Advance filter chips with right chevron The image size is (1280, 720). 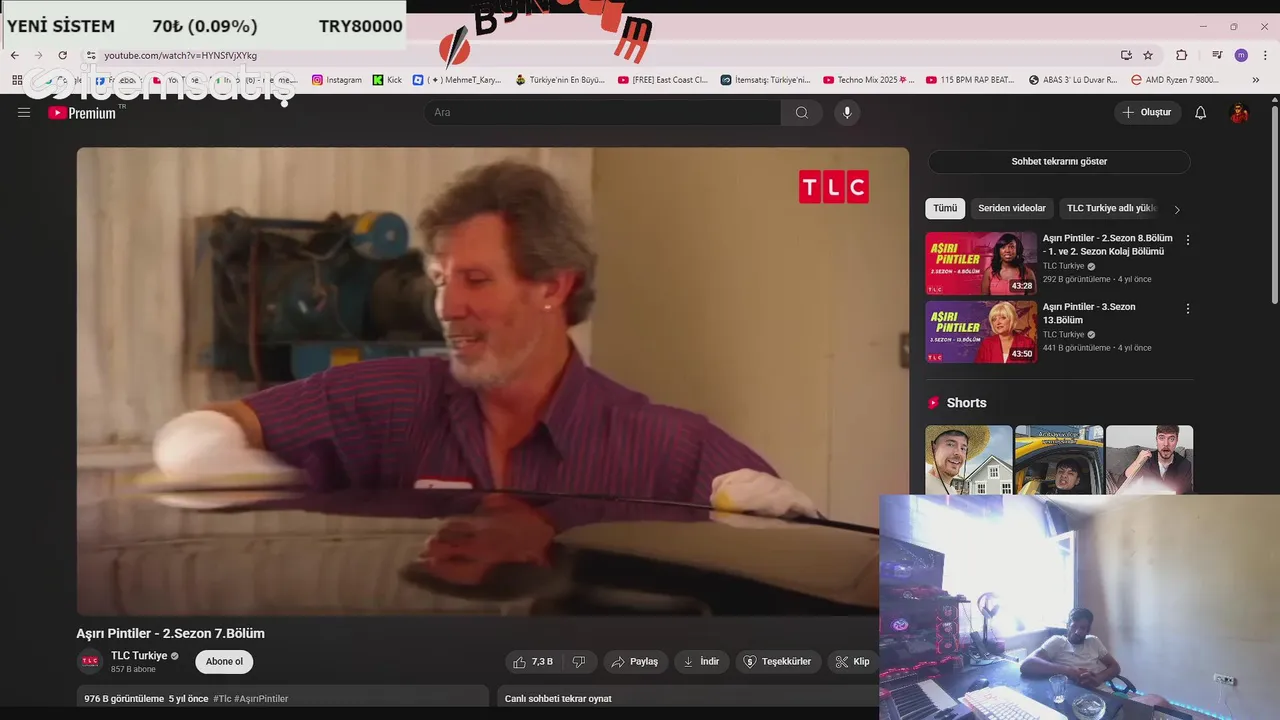click(x=1177, y=209)
